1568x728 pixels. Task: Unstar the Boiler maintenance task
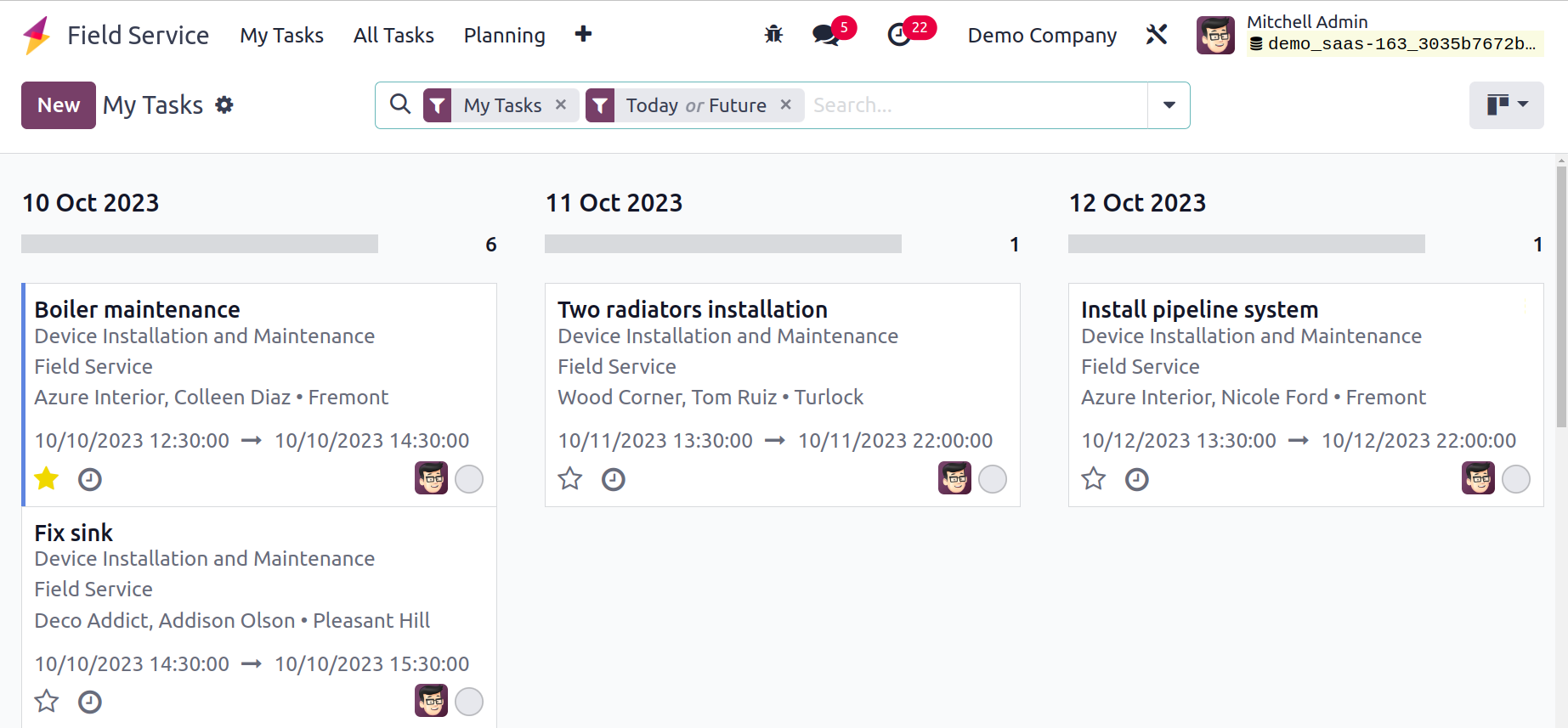pyautogui.click(x=47, y=480)
